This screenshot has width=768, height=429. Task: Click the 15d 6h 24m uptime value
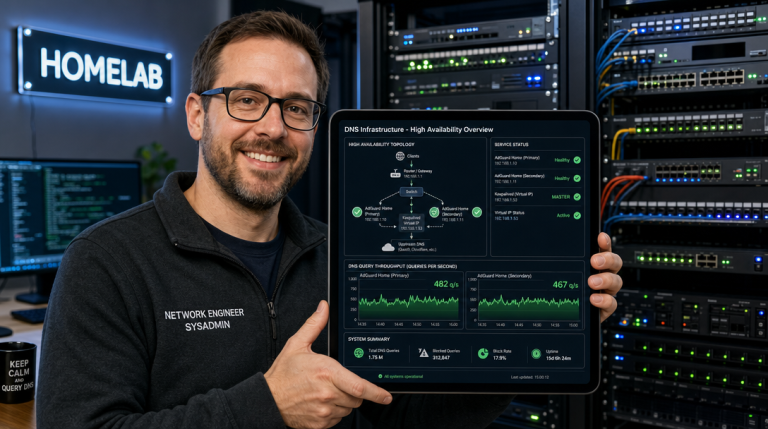pos(558,358)
